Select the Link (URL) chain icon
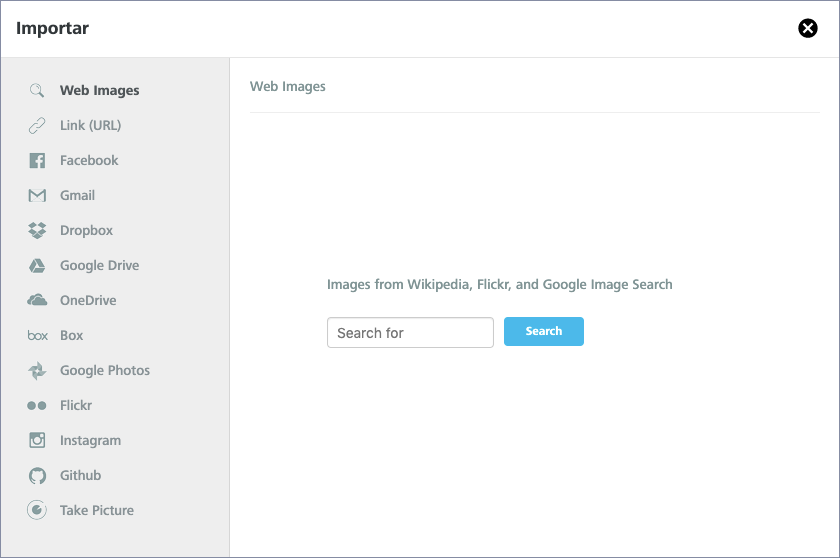Screen dimensions: 840x558 point(37,125)
